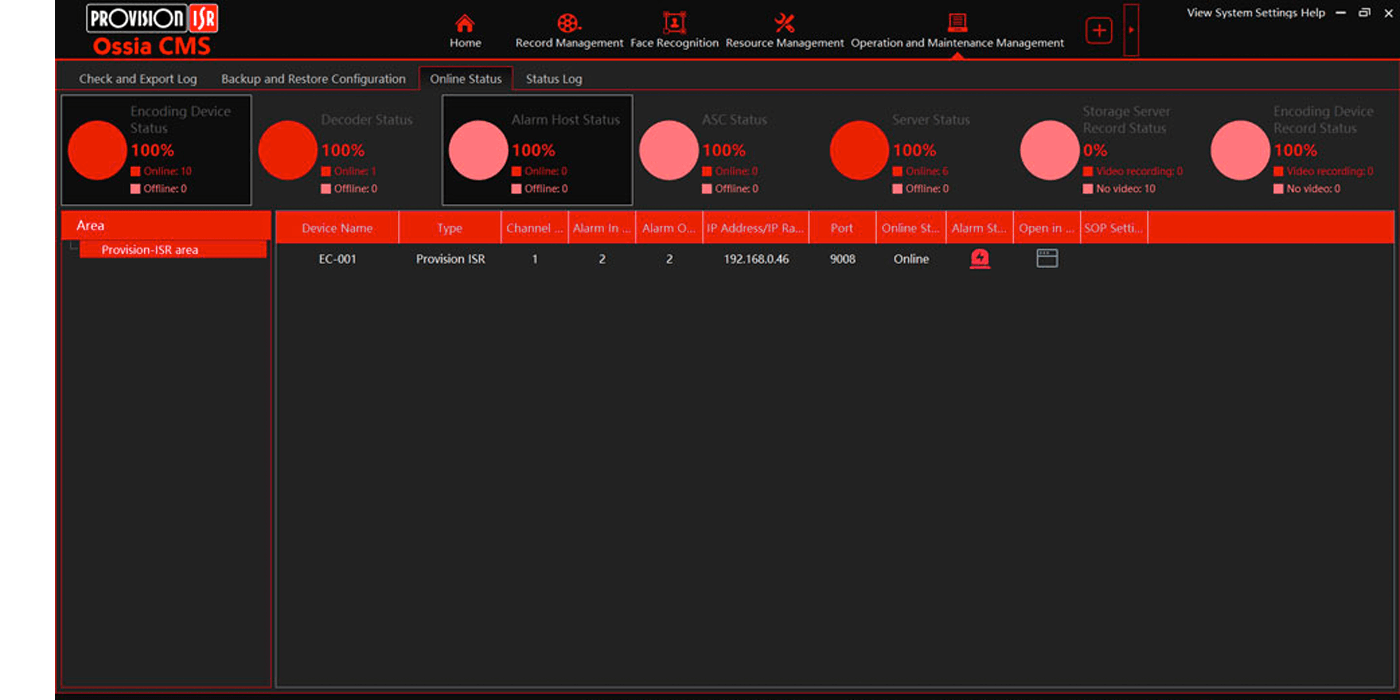Click the Alarm Status column header
This screenshot has width=1400, height=700.
tap(980, 228)
